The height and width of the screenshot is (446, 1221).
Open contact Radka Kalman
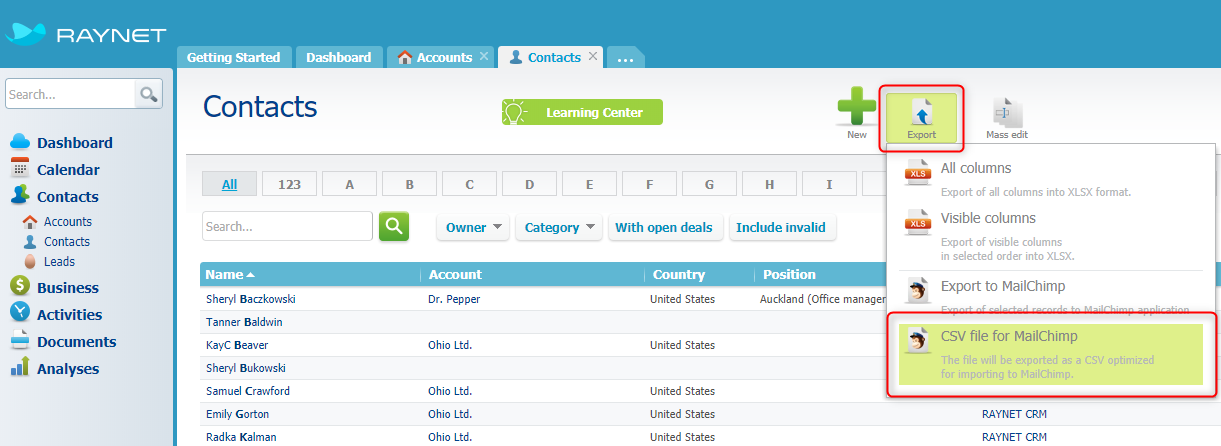(x=240, y=437)
